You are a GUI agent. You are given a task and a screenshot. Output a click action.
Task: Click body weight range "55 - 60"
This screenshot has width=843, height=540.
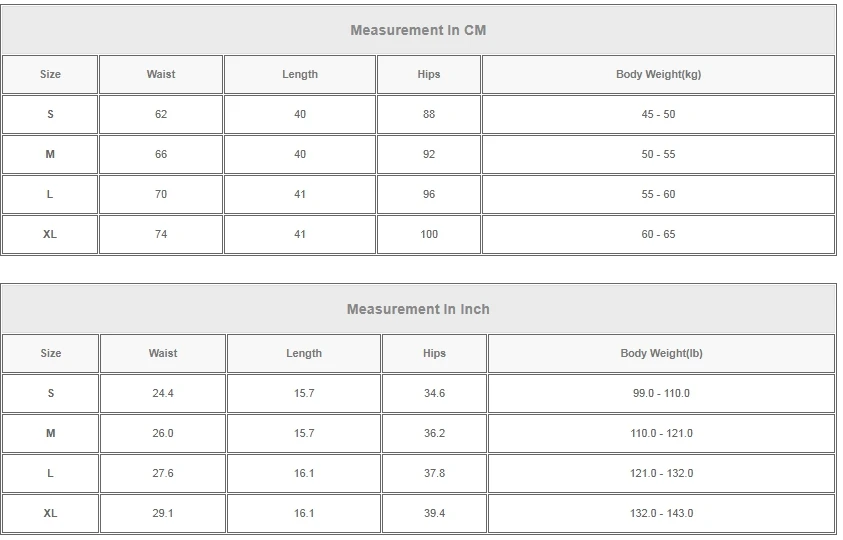pos(658,194)
